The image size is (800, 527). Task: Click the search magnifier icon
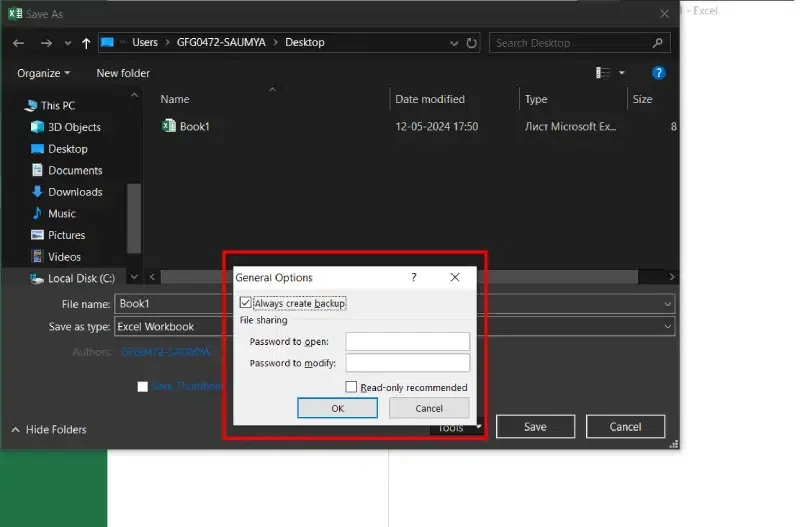point(658,43)
